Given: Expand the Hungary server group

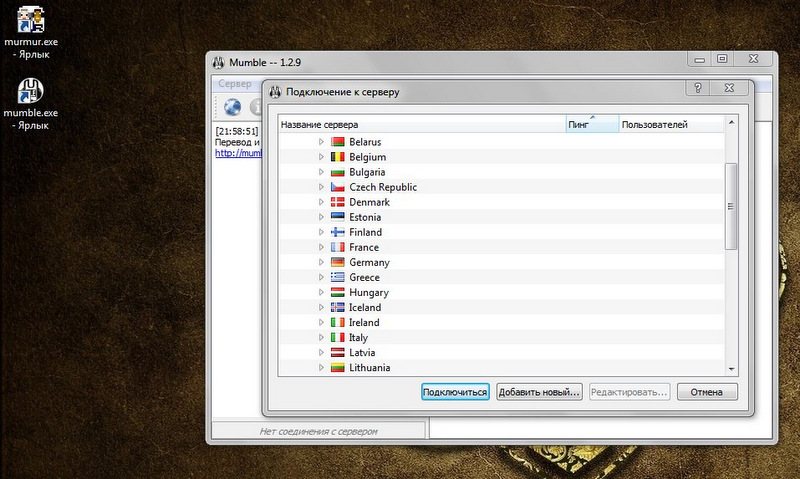Looking at the screenshot, I should [321, 292].
